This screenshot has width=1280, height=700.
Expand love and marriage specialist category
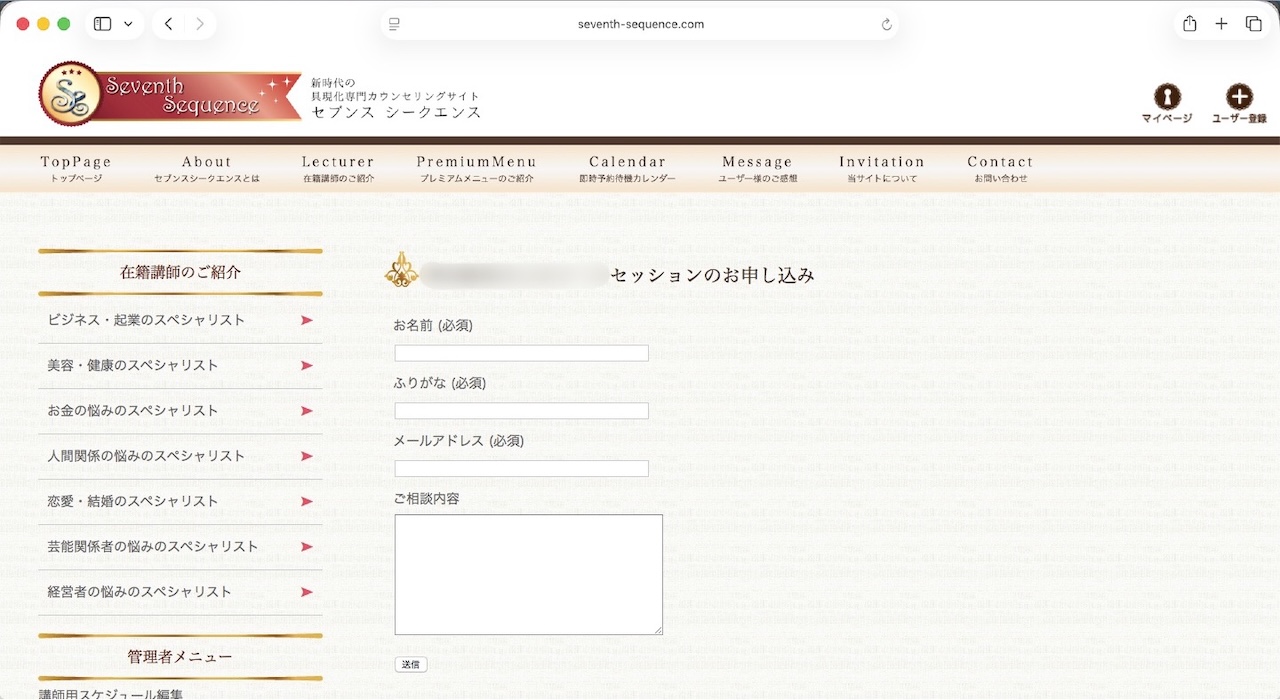(180, 501)
